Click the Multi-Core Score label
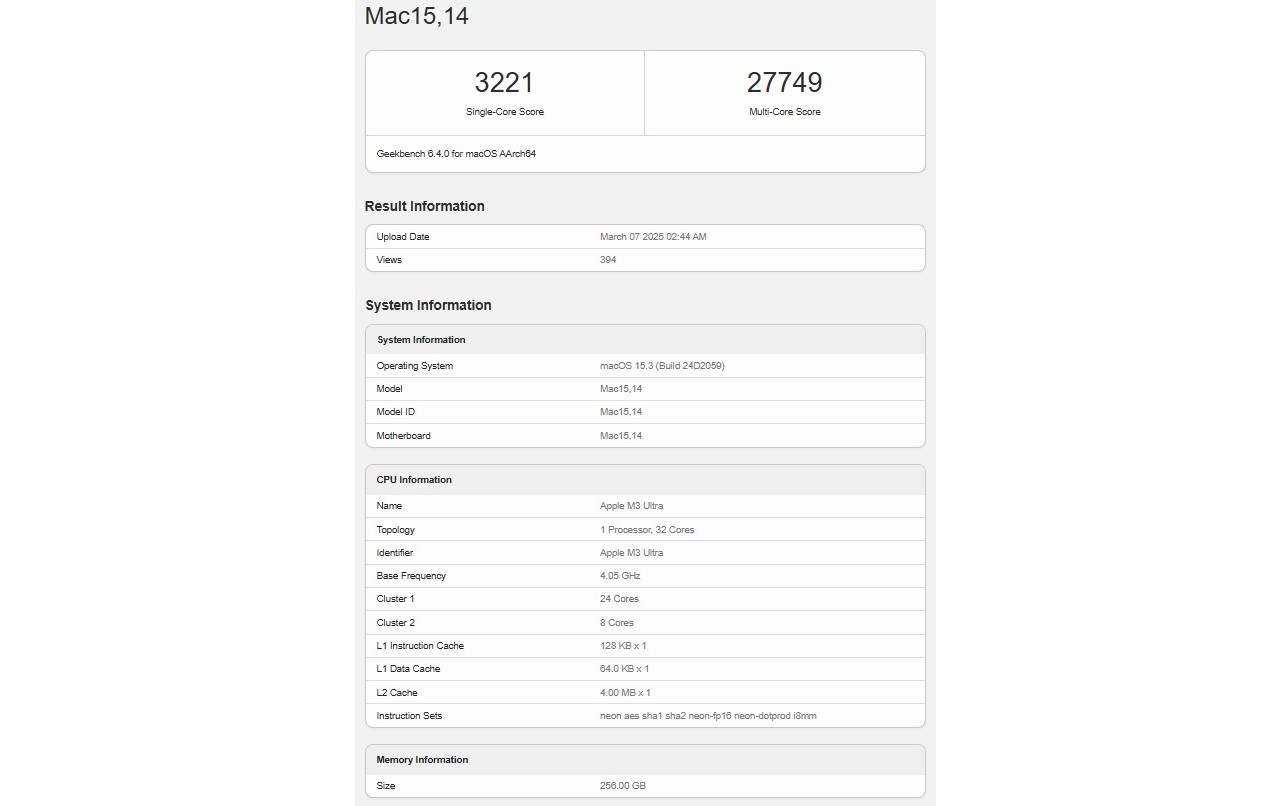The width and height of the screenshot is (1284, 806). pyautogui.click(x=785, y=112)
